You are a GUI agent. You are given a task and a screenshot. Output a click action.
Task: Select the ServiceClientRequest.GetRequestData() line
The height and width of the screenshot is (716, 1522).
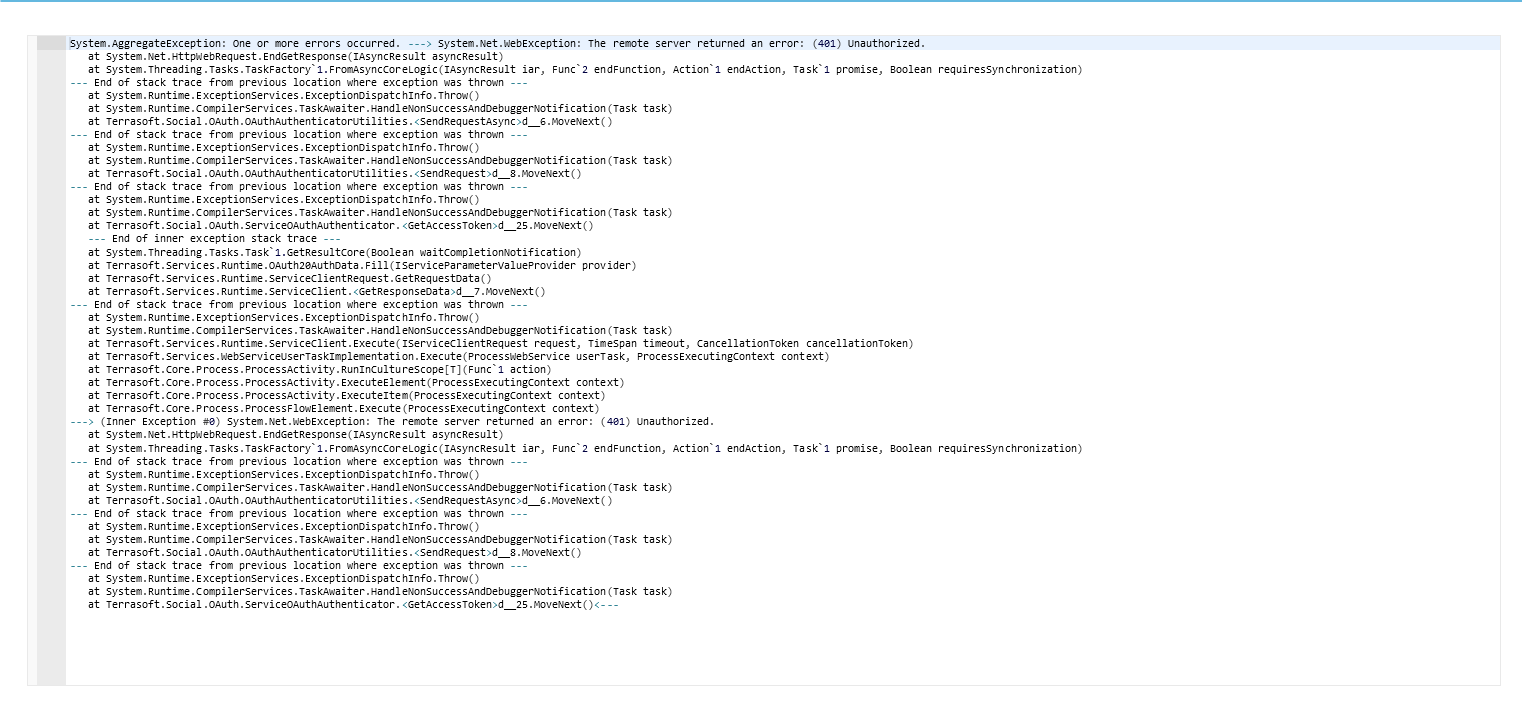click(290, 279)
